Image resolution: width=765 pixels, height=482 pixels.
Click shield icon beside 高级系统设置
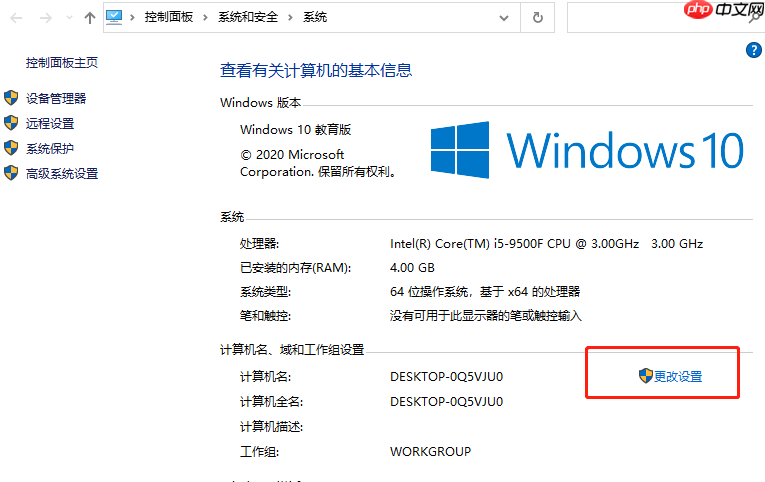pos(11,173)
